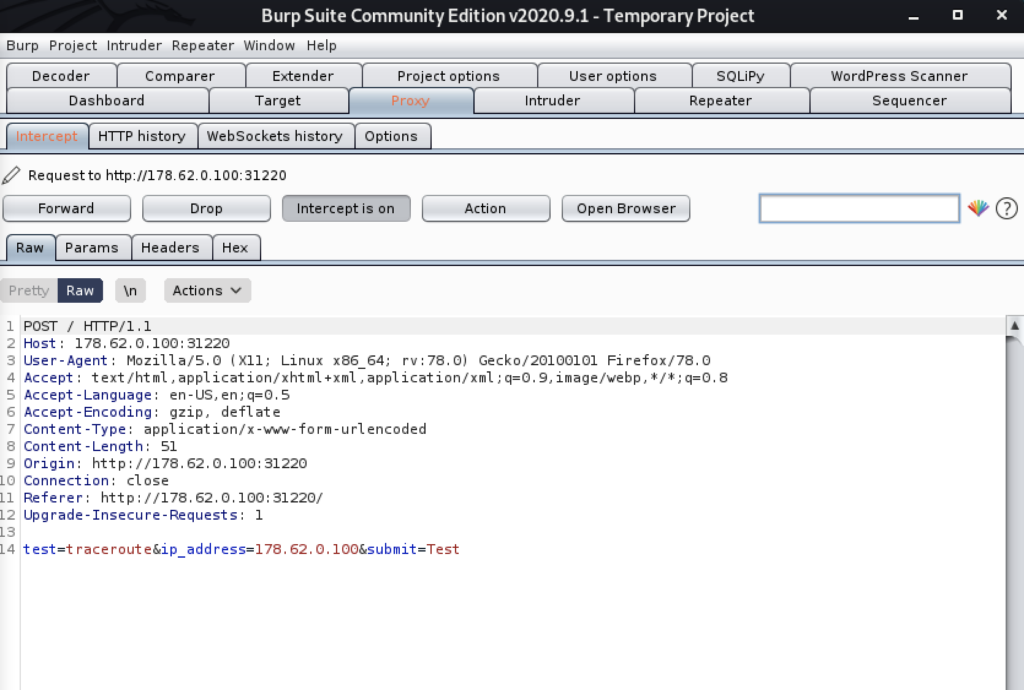Click the Content-Type header line
Screen dimensions: 1024x690
tap(225, 429)
